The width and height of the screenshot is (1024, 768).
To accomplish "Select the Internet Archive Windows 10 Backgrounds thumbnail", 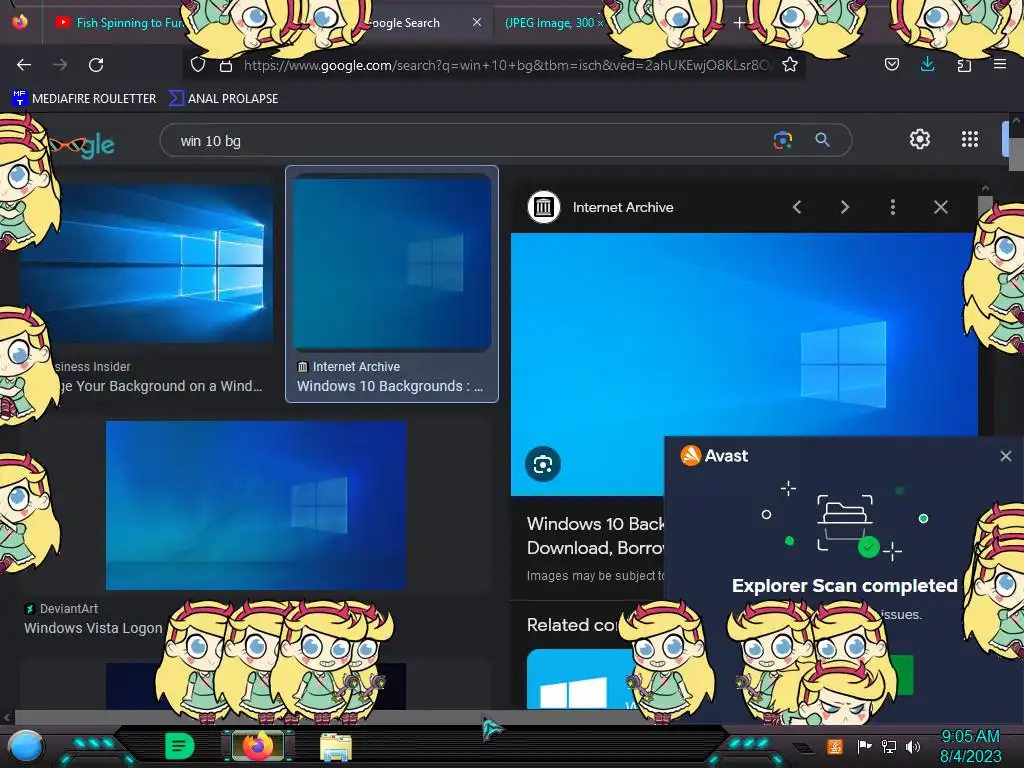I will [392, 263].
